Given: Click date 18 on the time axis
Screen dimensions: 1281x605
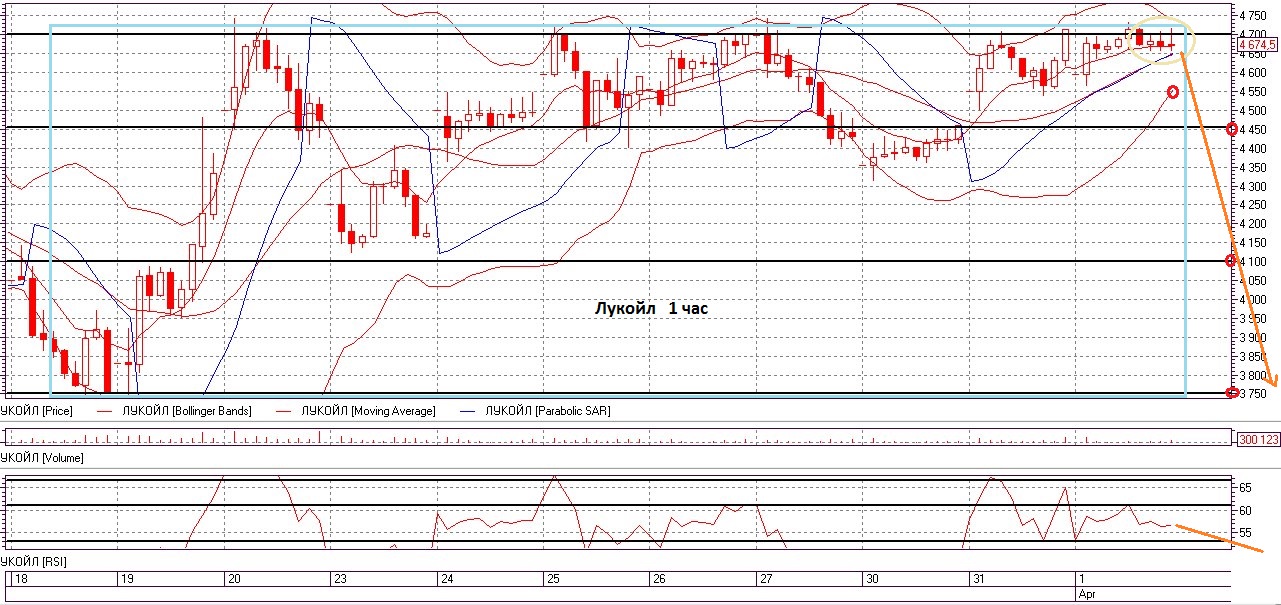Looking at the screenshot, I should [20, 579].
